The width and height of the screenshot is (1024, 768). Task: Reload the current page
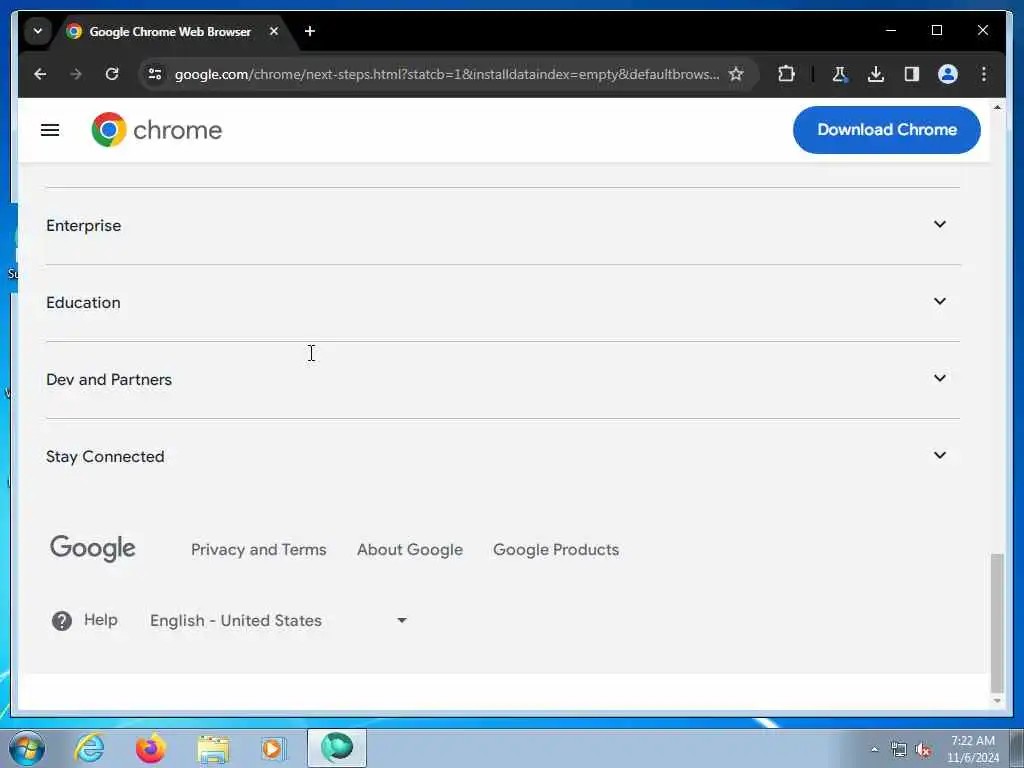point(112,74)
